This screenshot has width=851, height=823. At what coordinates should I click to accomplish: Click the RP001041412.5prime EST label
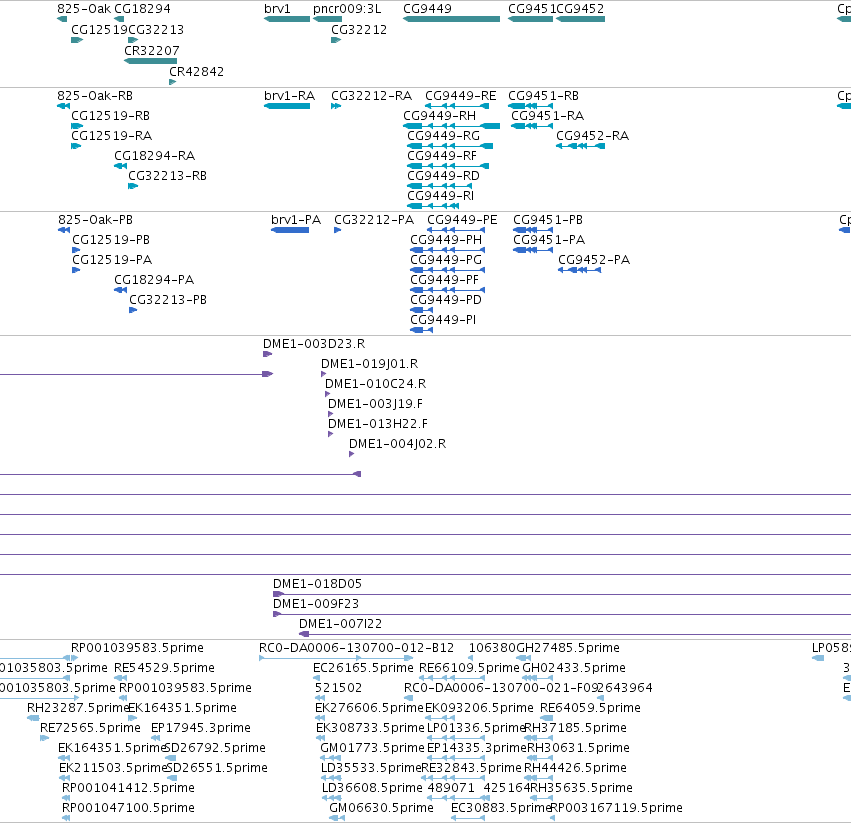coord(128,788)
